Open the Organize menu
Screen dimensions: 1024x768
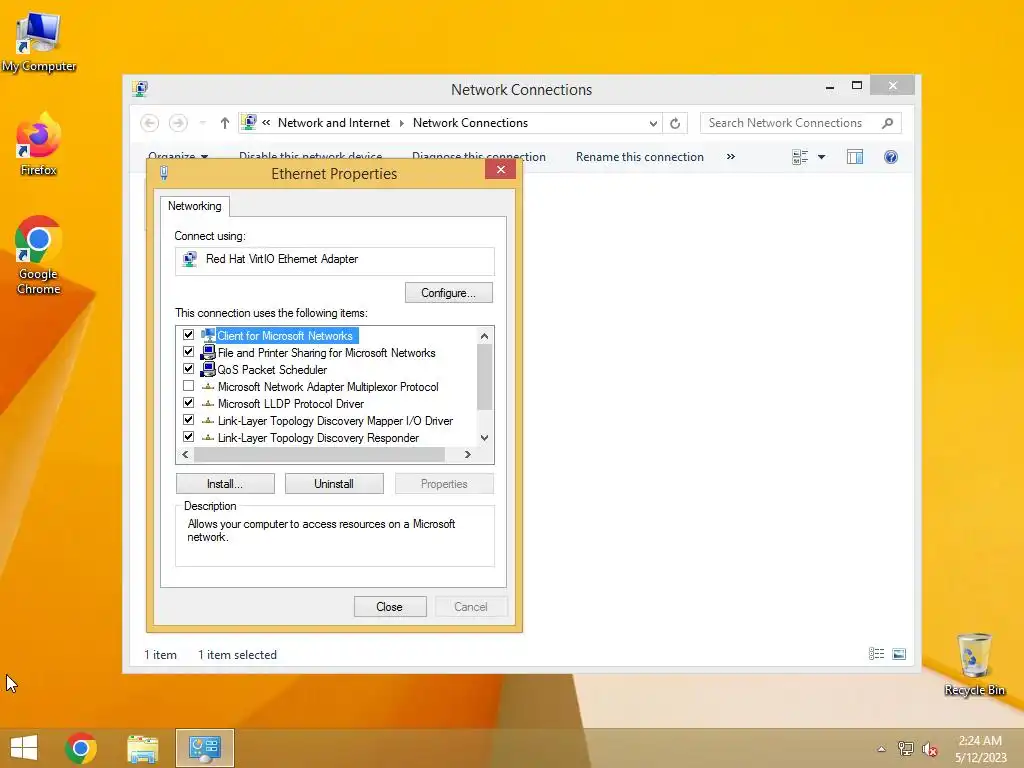coord(178,155)
